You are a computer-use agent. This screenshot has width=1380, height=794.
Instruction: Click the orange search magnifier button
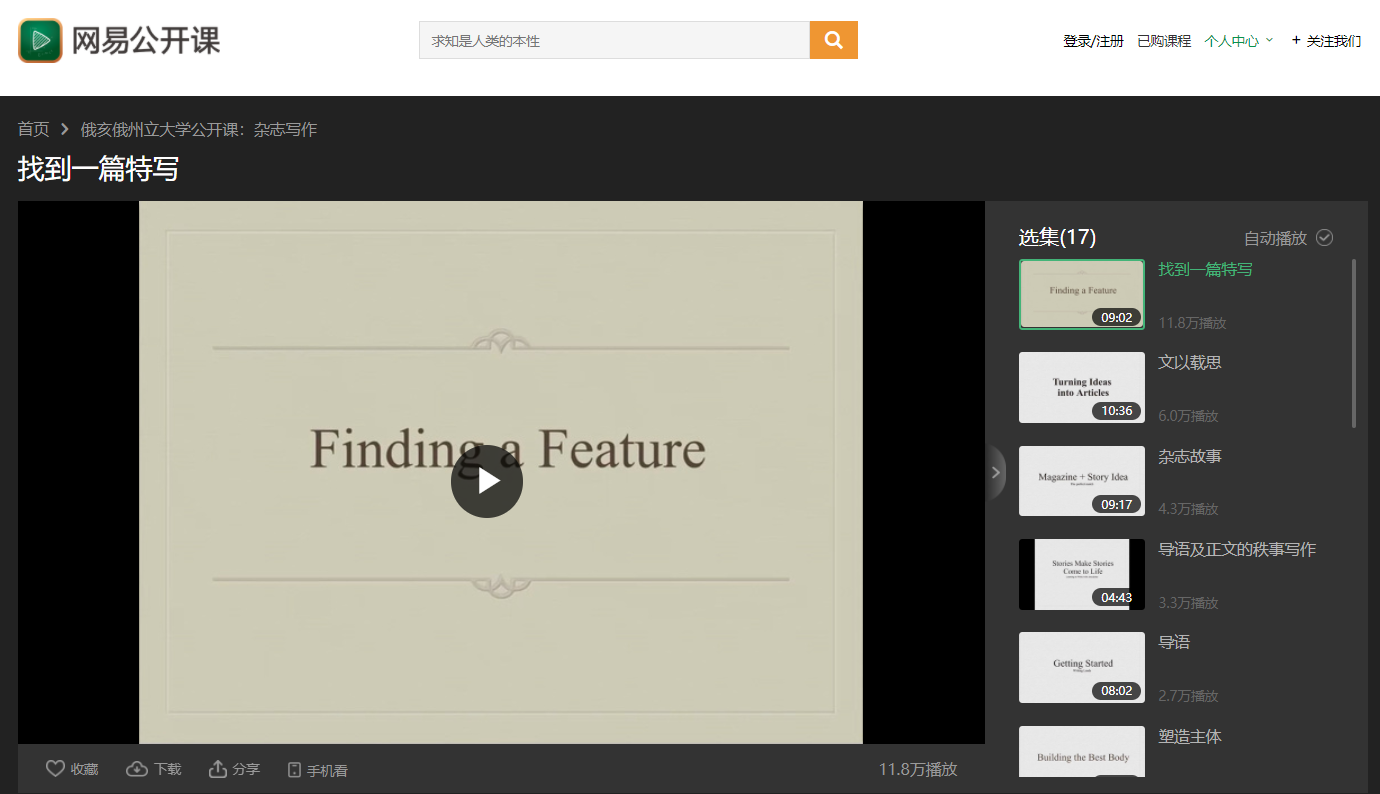(x=834, y=40)
